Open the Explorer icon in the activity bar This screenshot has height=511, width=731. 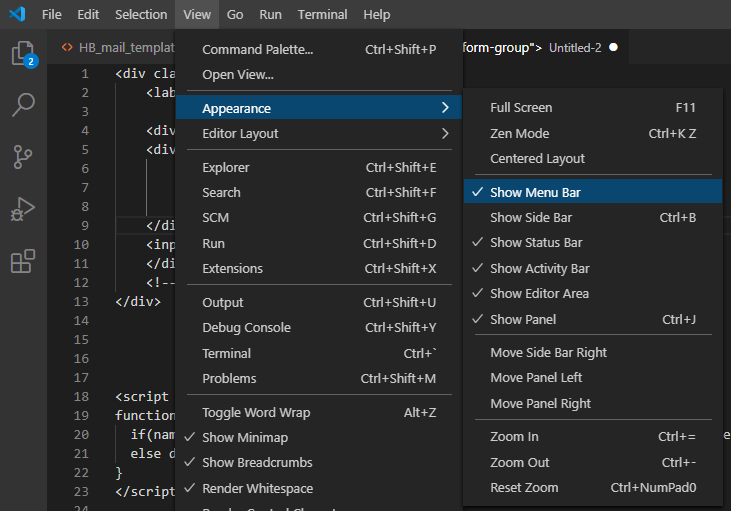click(x=22, y=53)
